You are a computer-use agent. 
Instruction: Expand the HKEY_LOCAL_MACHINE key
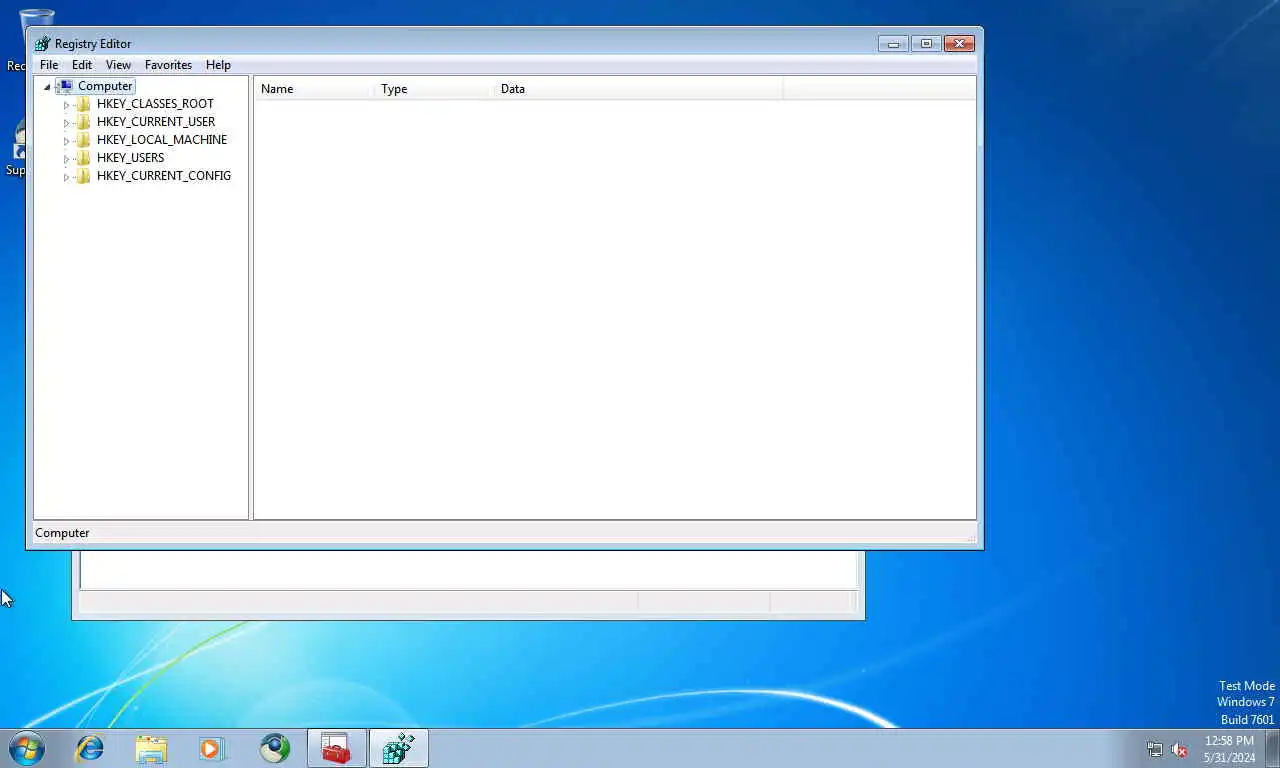pyautogui.click(x=66, y=141)
